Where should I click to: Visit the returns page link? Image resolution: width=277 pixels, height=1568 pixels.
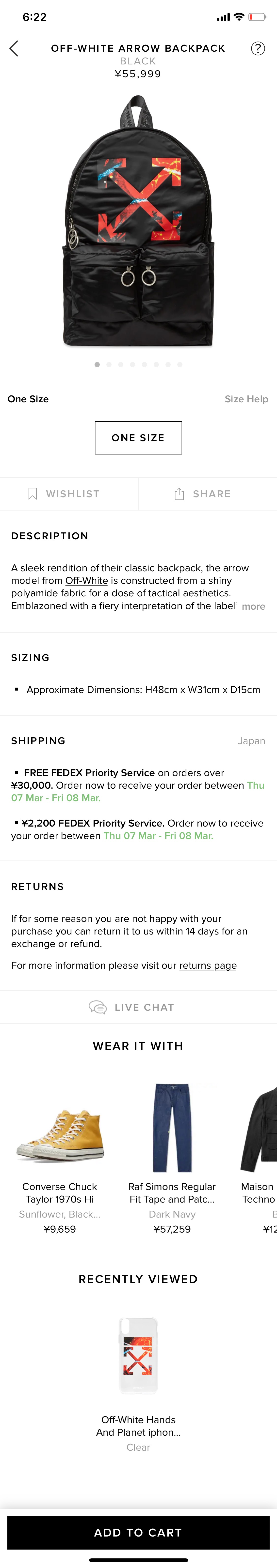[x=208, y=965]
